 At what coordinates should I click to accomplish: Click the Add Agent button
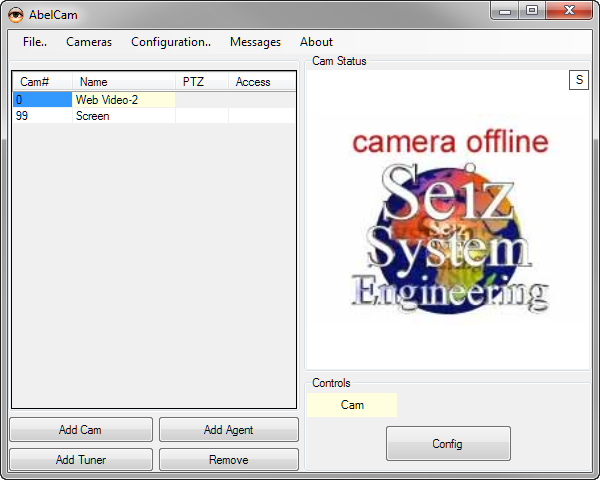pyautogui.click(x=228, y=429)
